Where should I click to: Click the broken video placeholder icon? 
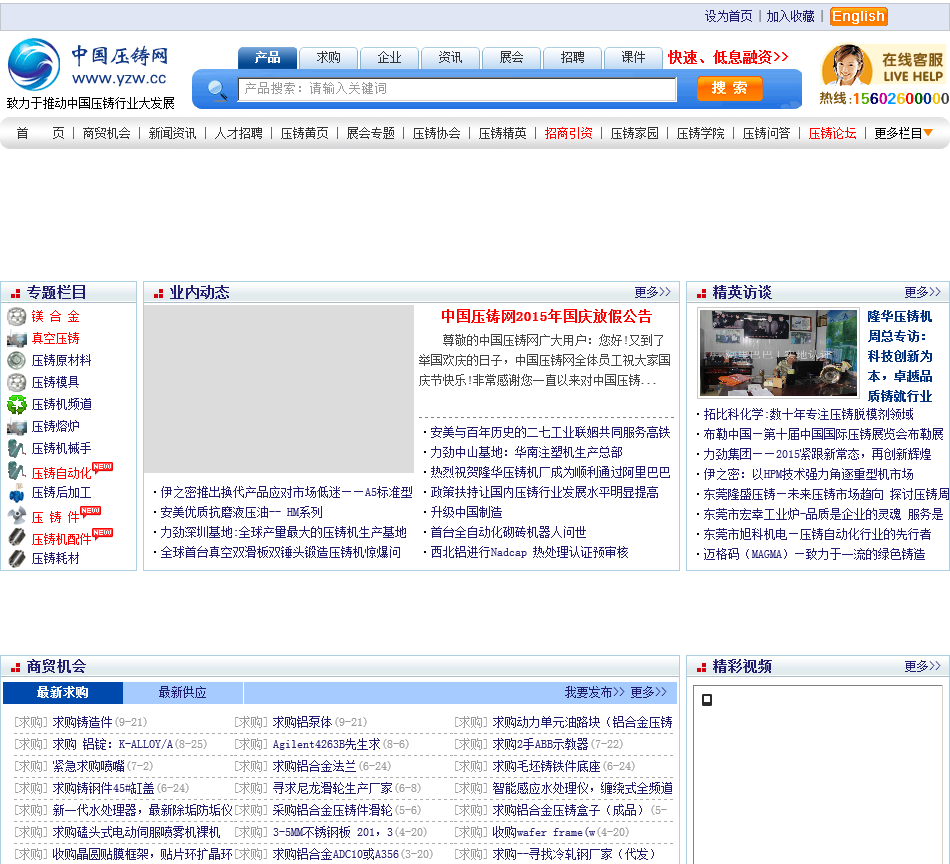coord(706,700)
